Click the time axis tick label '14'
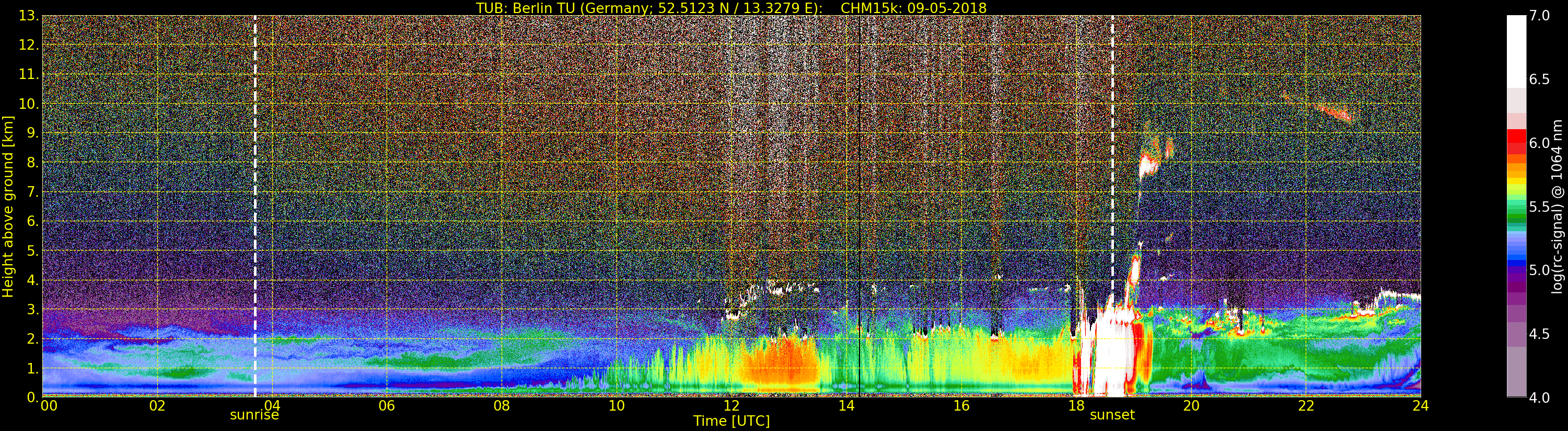 click(x=846, y=406)
